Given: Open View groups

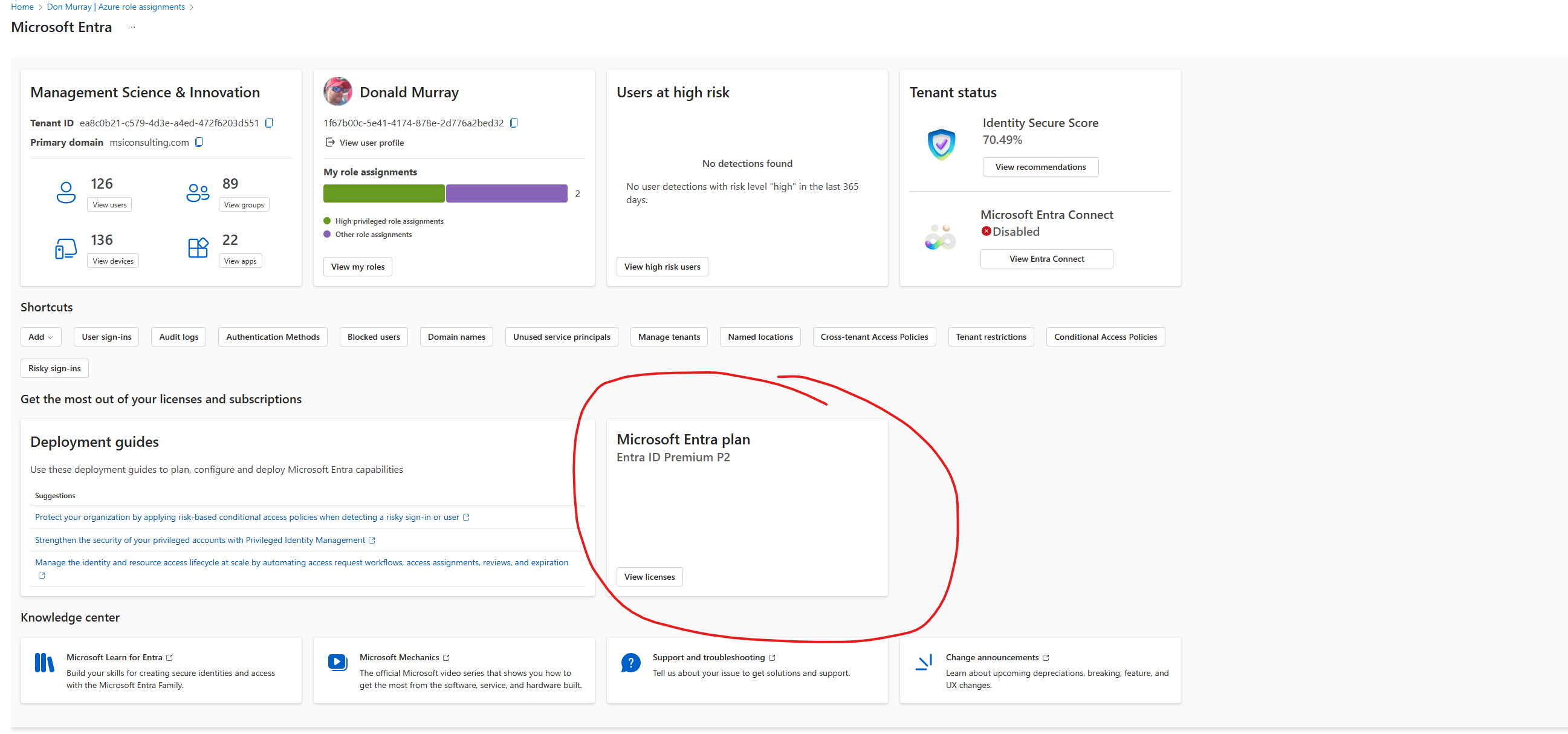Looking at the screenshot, I should coord(244,205).
